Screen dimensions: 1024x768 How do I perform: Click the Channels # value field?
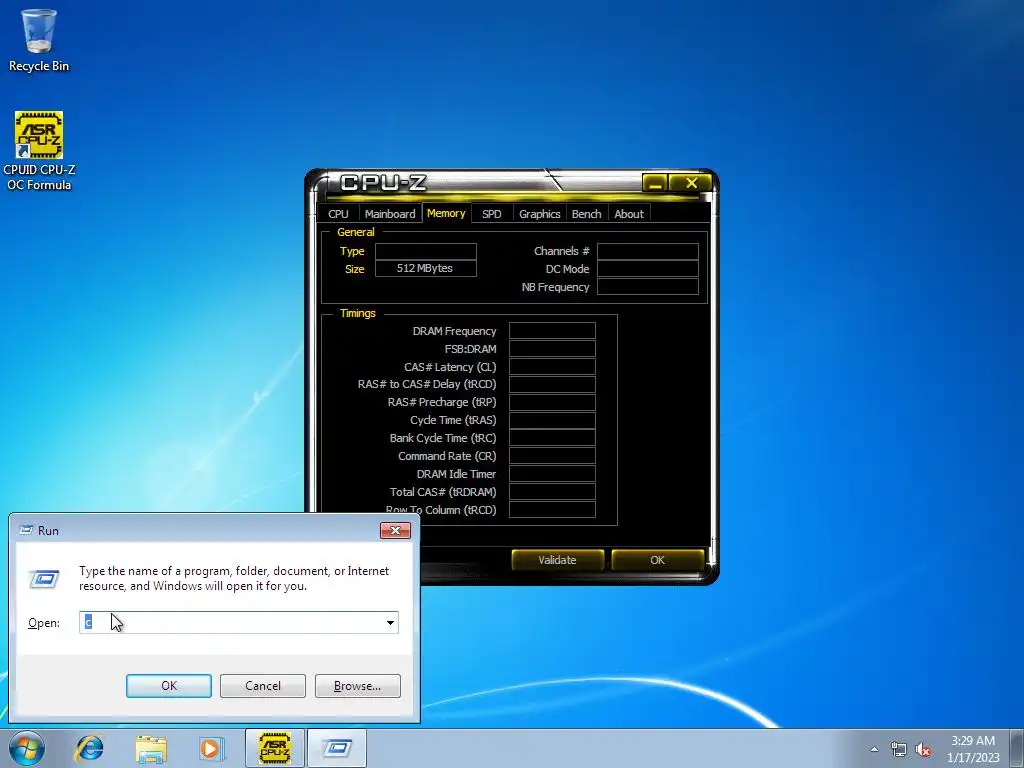point(647,251)
